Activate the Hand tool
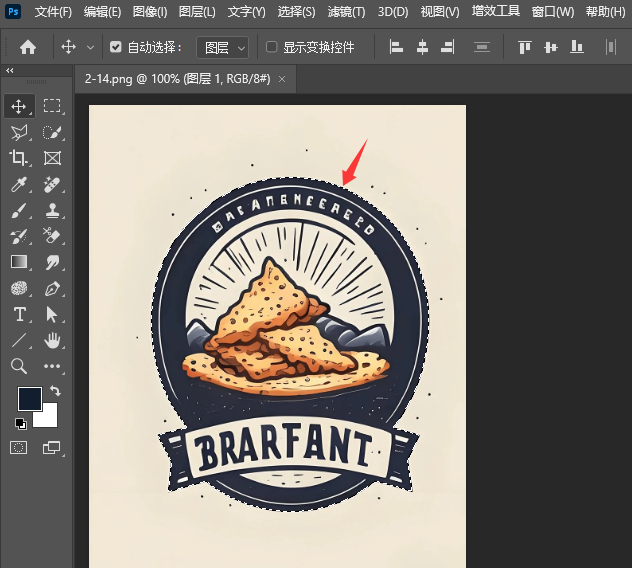The height and width of the screenshot is (568, 632). point(52,341)
